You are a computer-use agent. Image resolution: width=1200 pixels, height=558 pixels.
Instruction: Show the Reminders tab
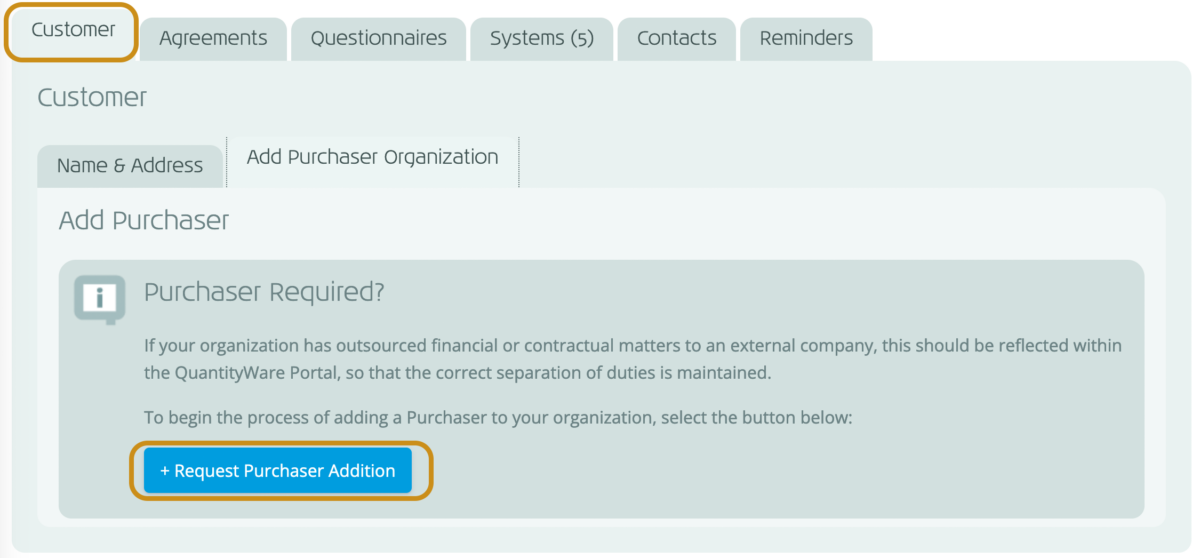[x=806, y=39]
